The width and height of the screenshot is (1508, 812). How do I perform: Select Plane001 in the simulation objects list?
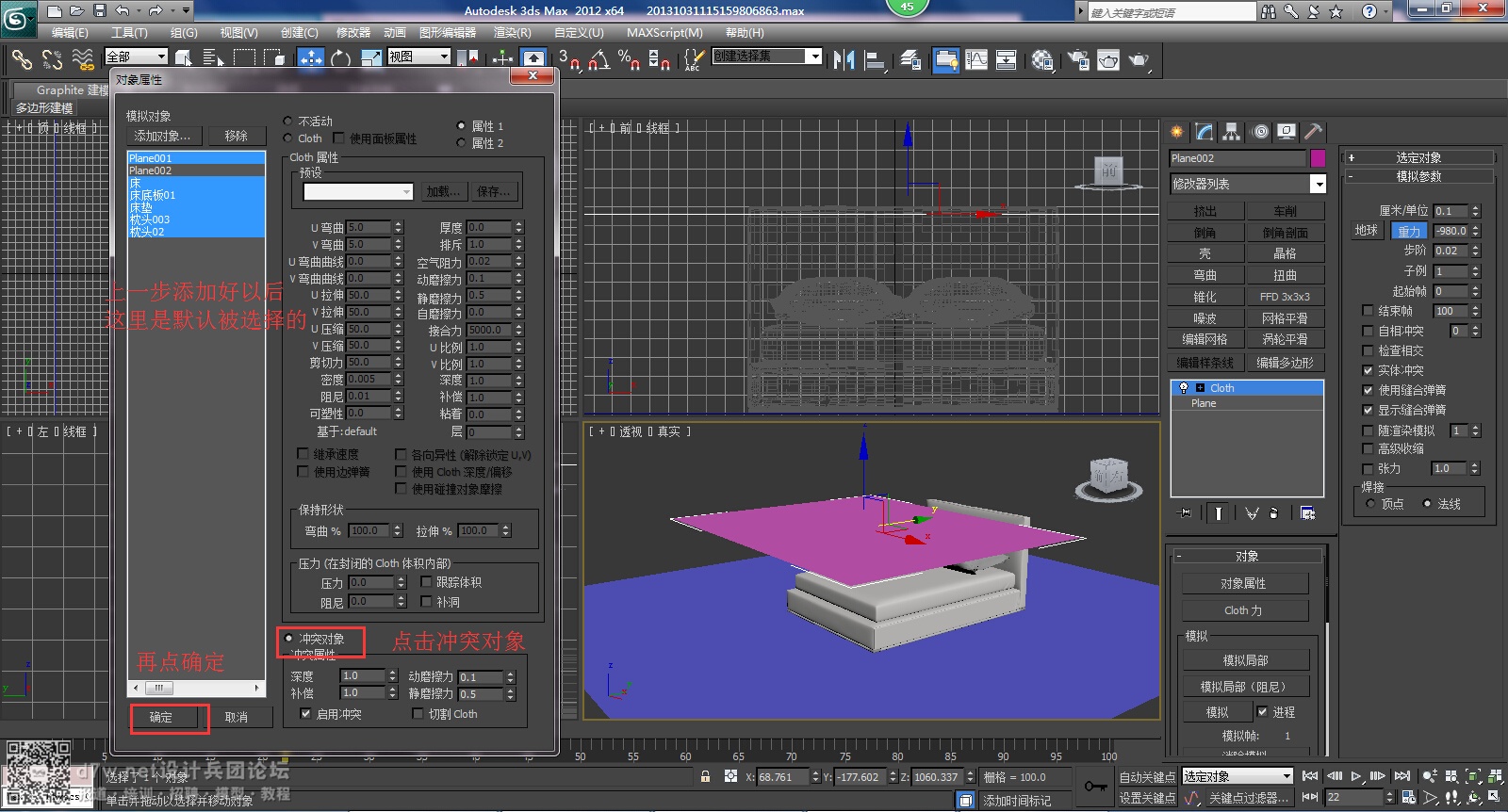point(196,158)
